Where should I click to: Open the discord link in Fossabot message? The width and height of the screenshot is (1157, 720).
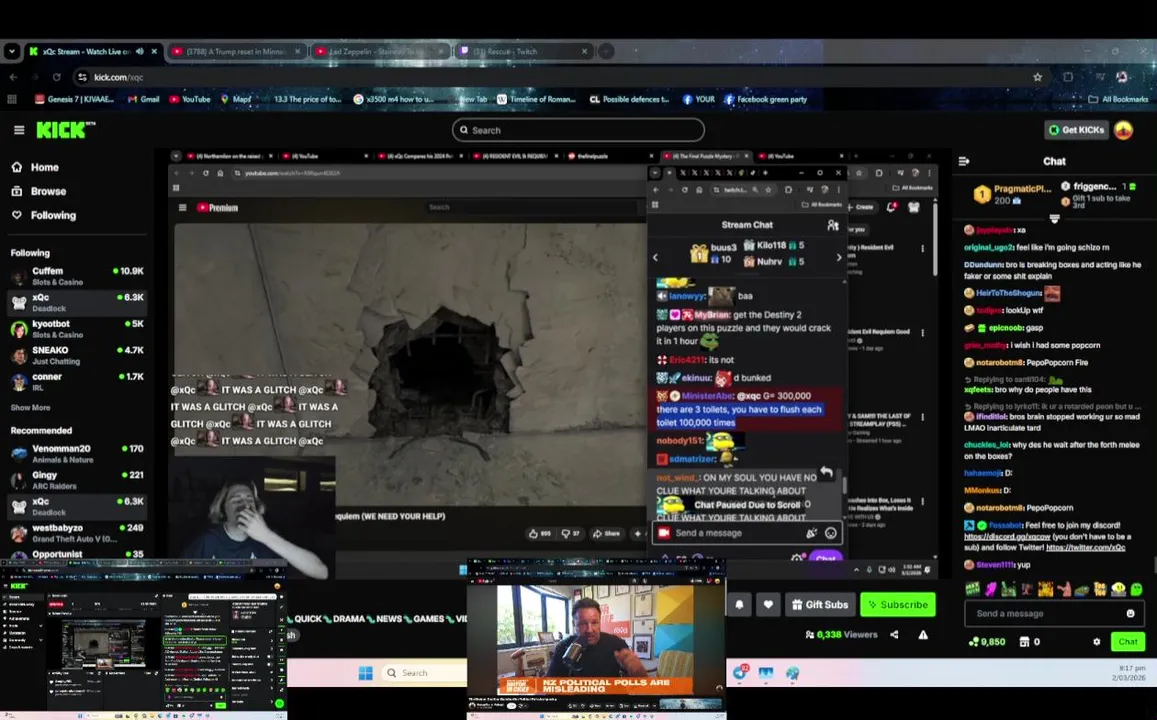tap(1006, 536)
